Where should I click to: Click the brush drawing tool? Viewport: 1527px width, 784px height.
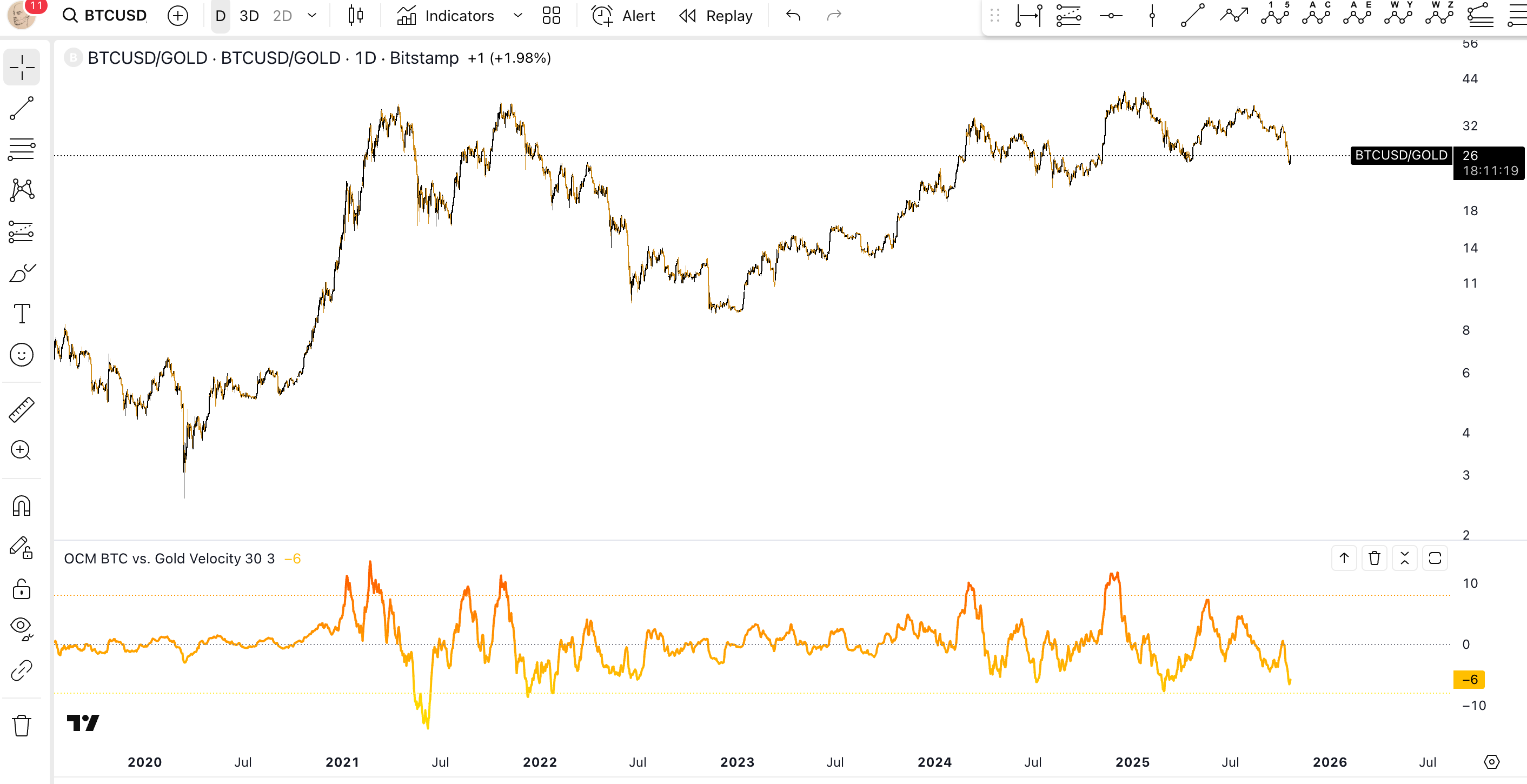coord(22,273)
